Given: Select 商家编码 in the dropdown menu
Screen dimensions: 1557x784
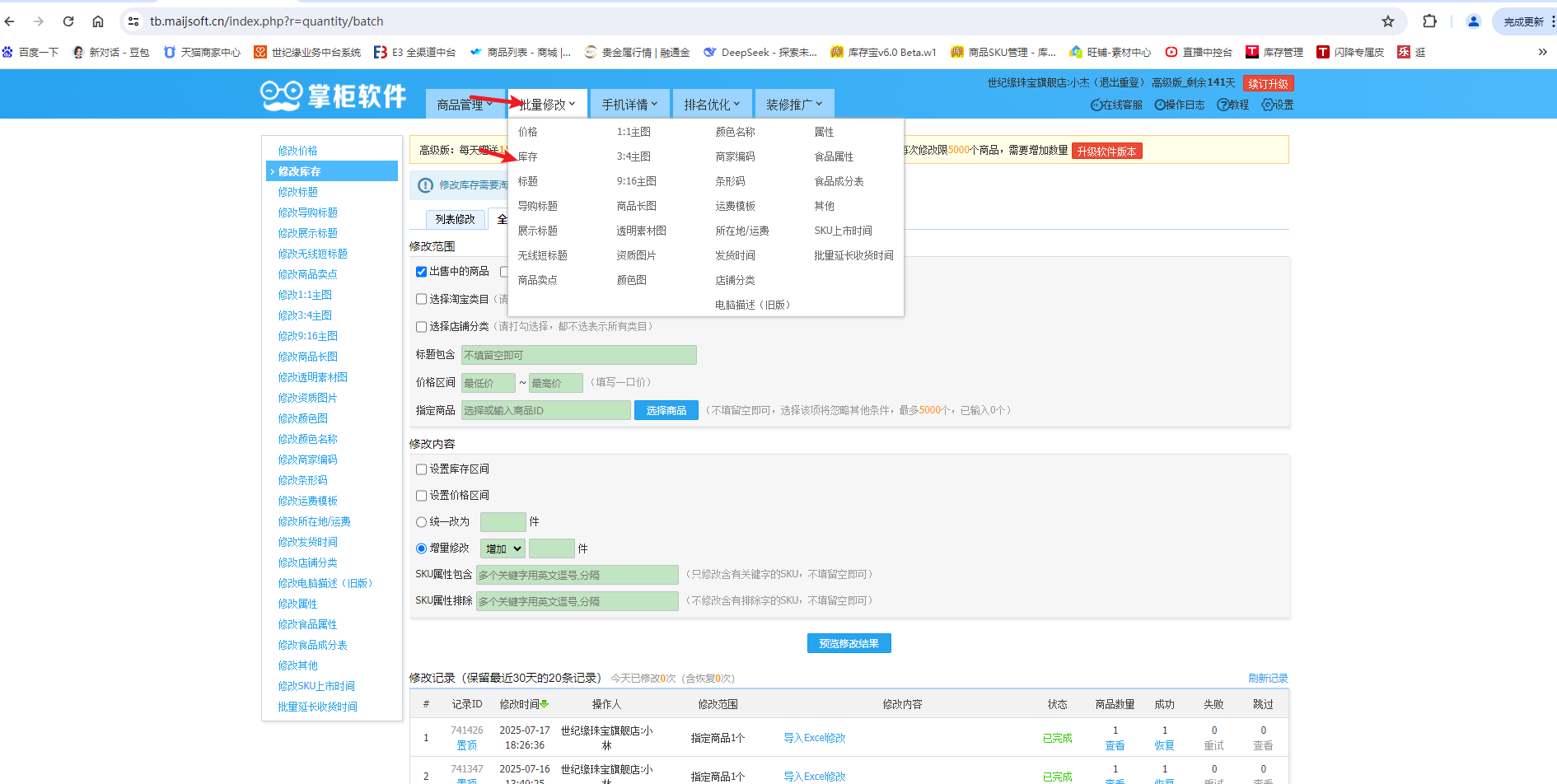Looking at the screenshot, I should pyautogui.click(x=735, y=156).
